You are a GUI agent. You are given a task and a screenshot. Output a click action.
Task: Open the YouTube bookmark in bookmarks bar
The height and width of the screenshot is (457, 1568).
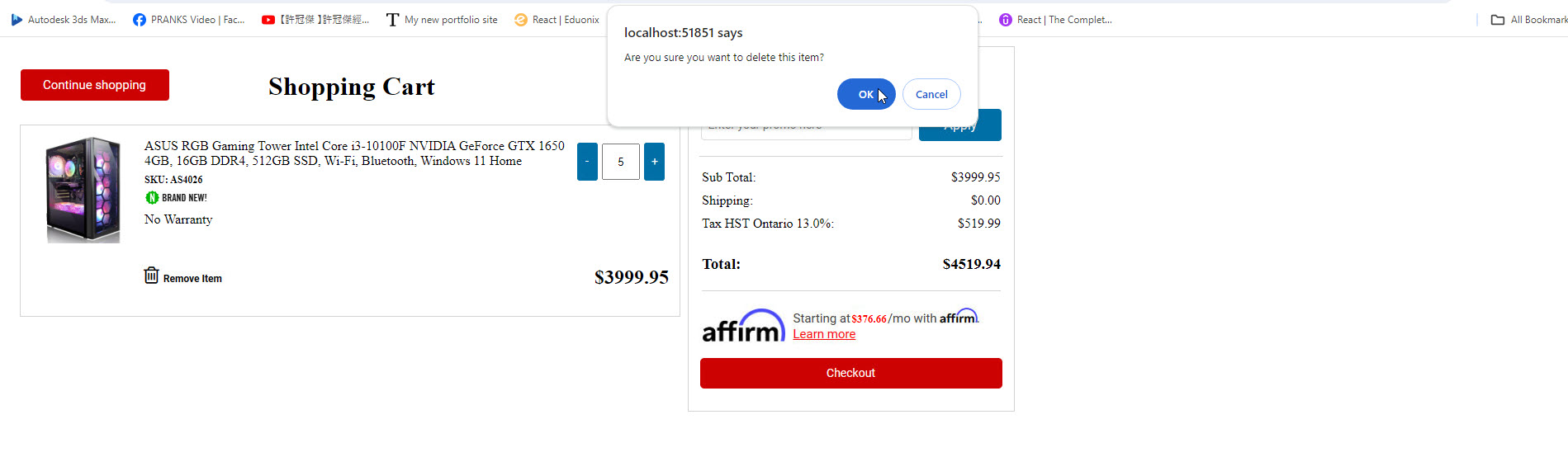(315, 20)
